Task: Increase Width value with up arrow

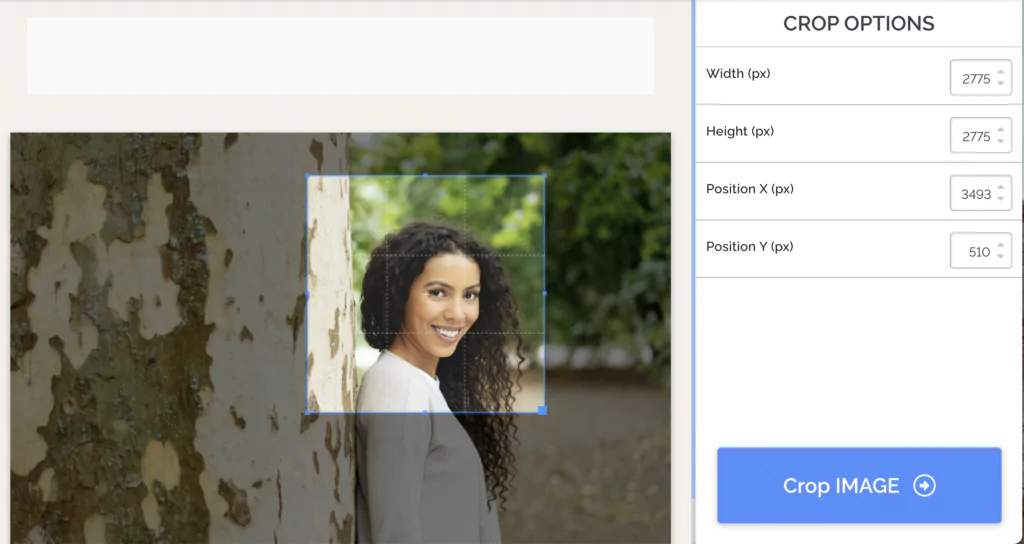Action: 1000,72
